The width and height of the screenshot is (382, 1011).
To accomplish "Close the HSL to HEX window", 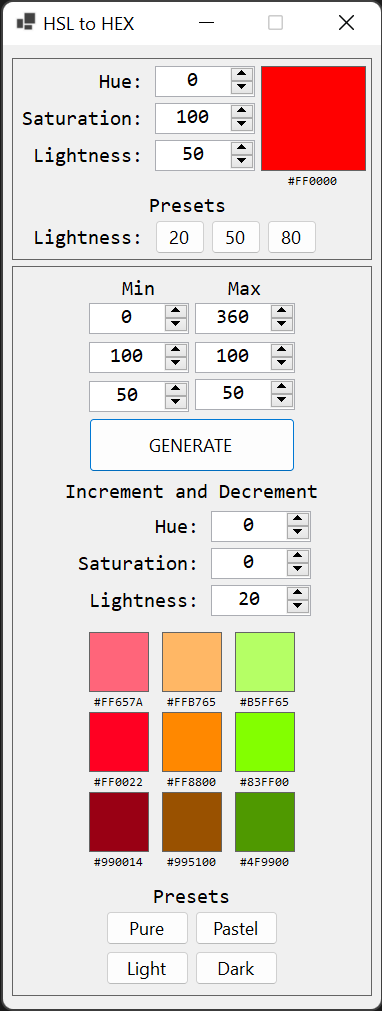I will coord(347,23).
